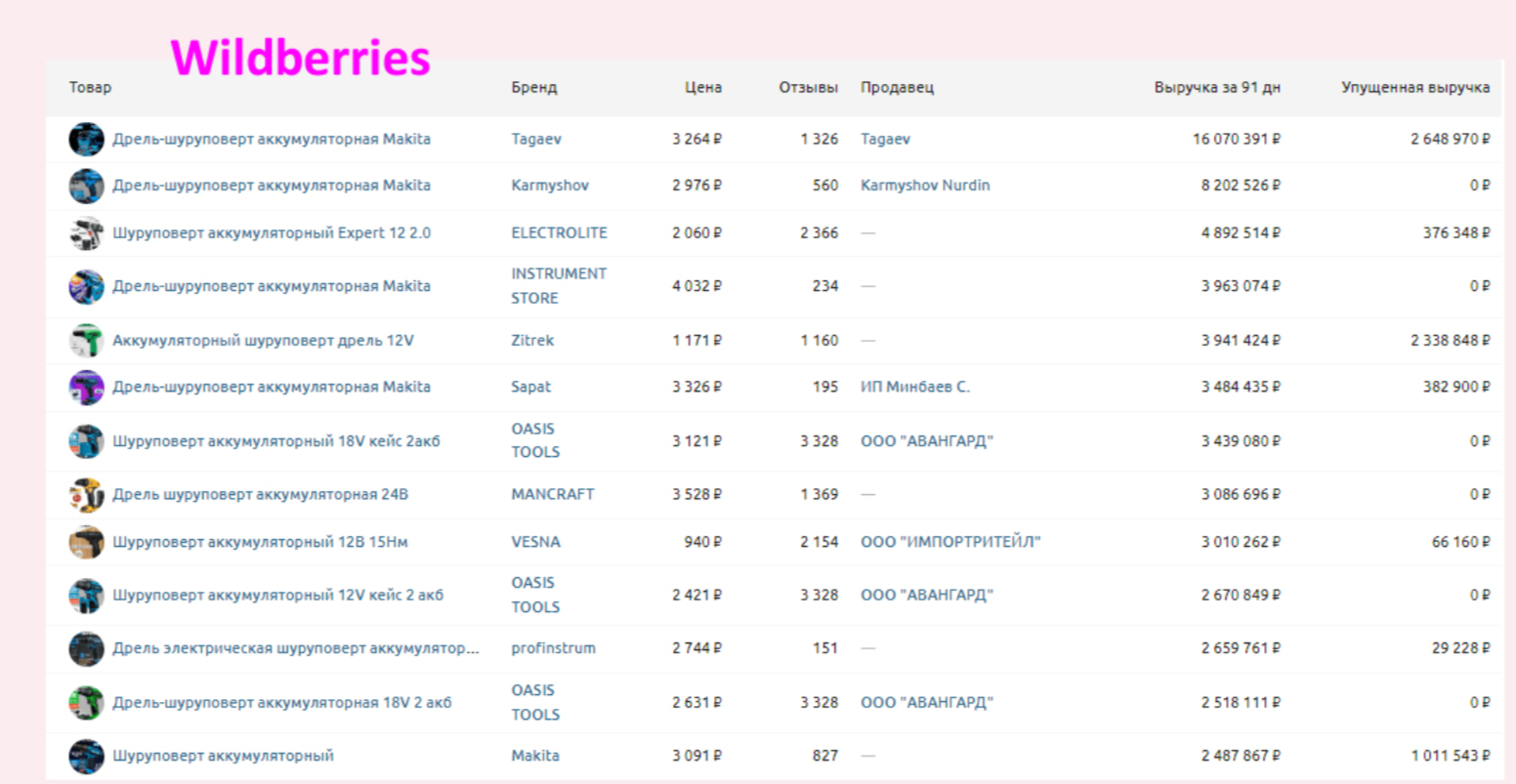
Task: Click the Karmyshov brand link
Action: 550,186
